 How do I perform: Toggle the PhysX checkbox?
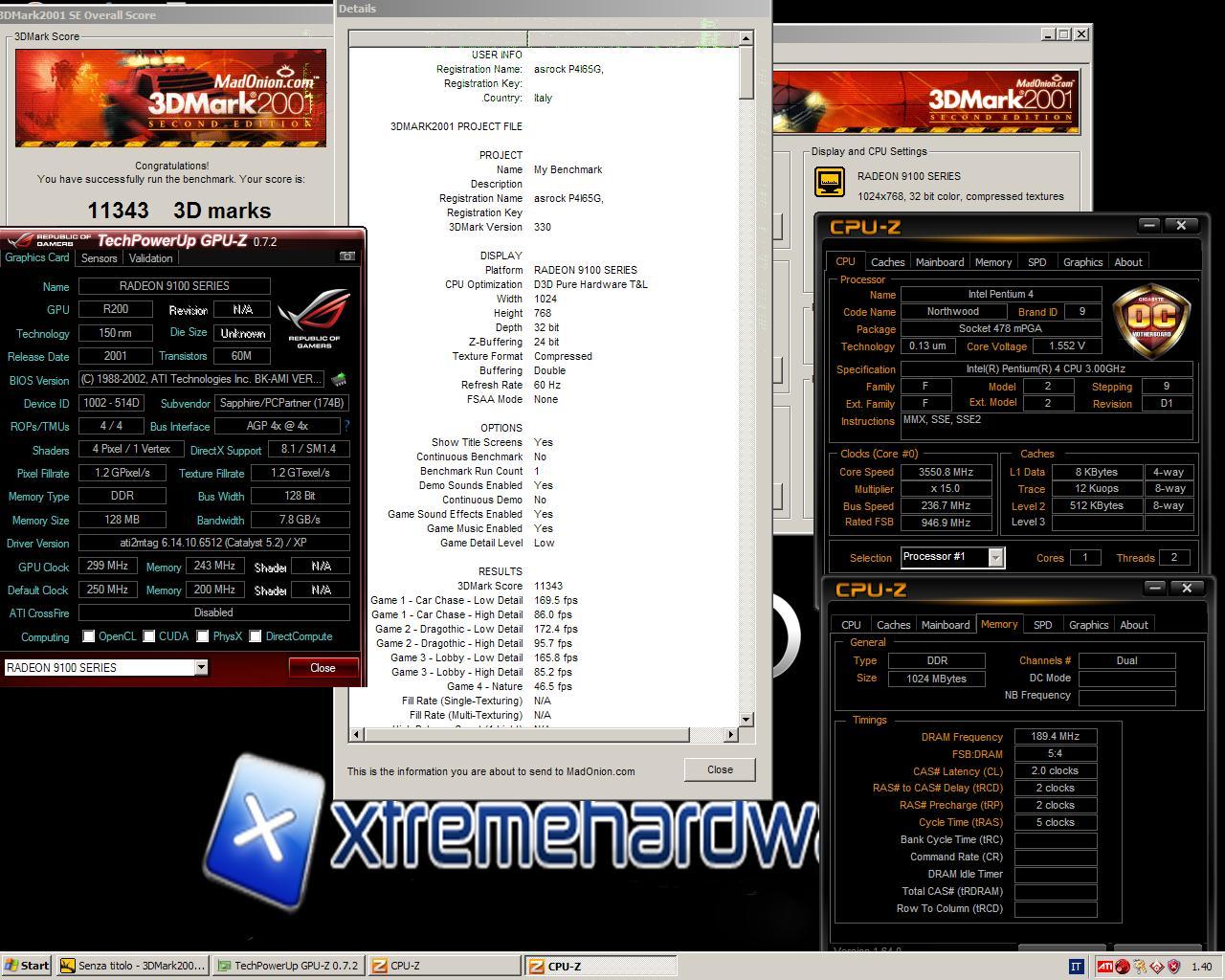(203, 636)
